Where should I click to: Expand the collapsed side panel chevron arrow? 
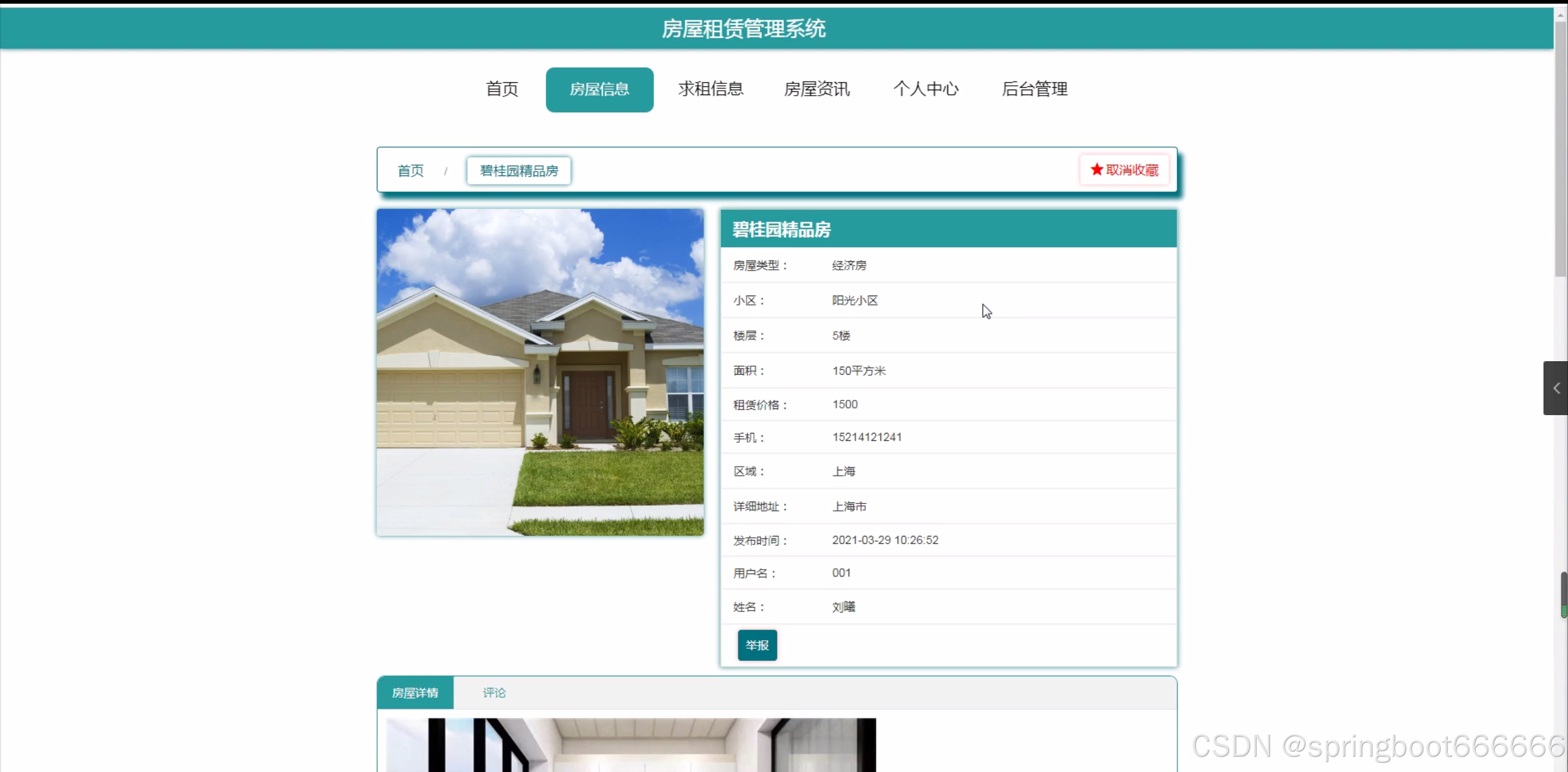(x=1556, y=388)
